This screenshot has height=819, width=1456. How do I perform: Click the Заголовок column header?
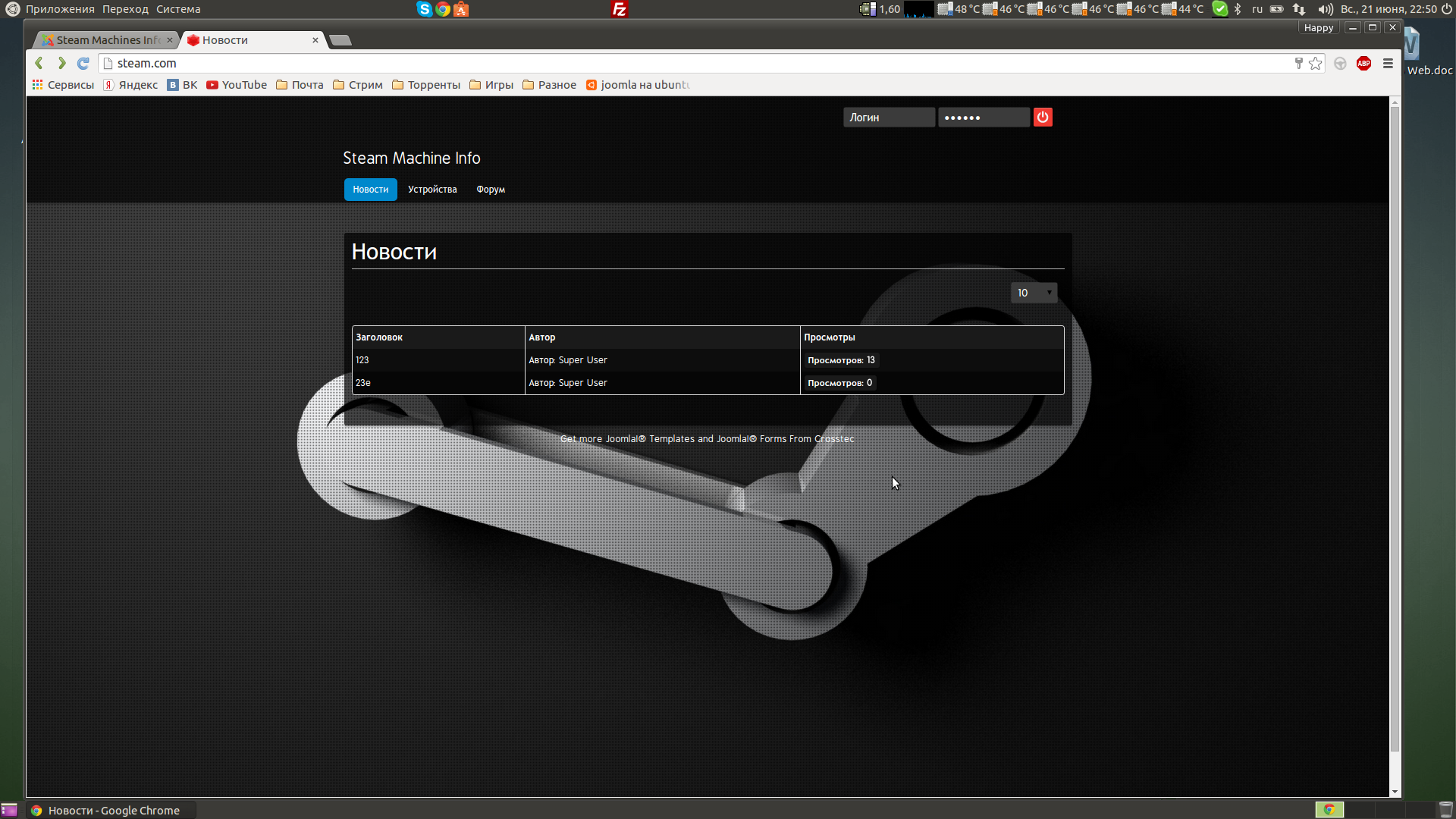[379, 337]
